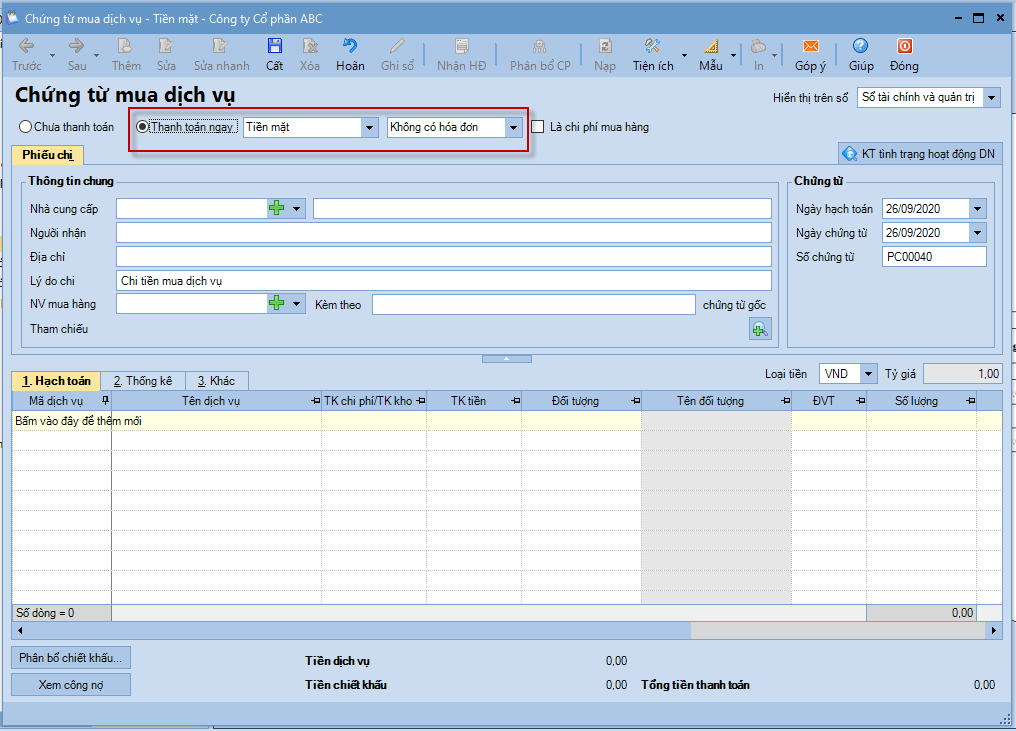Click the Ghi sổ post icon
The width and height of the screenshot is (1016, 731).
pyautogui.click(x=397, y=46)
